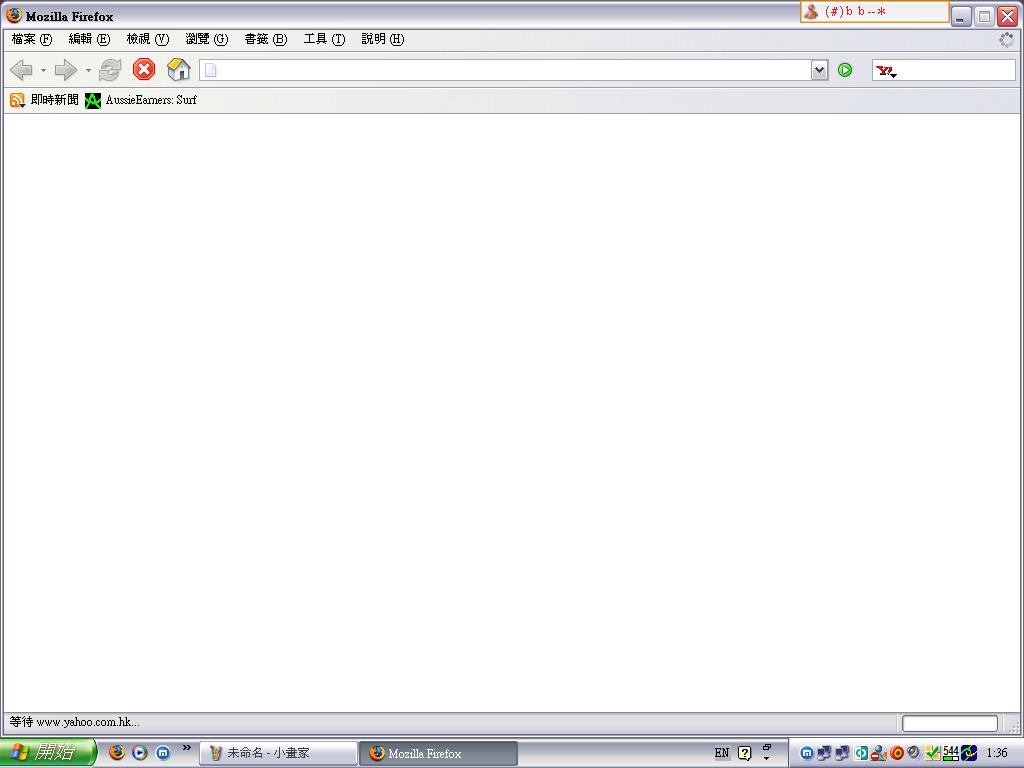Go forward using the Forward arrow
The height and width of the screenshot is (768, 1024).
point(65,70)
